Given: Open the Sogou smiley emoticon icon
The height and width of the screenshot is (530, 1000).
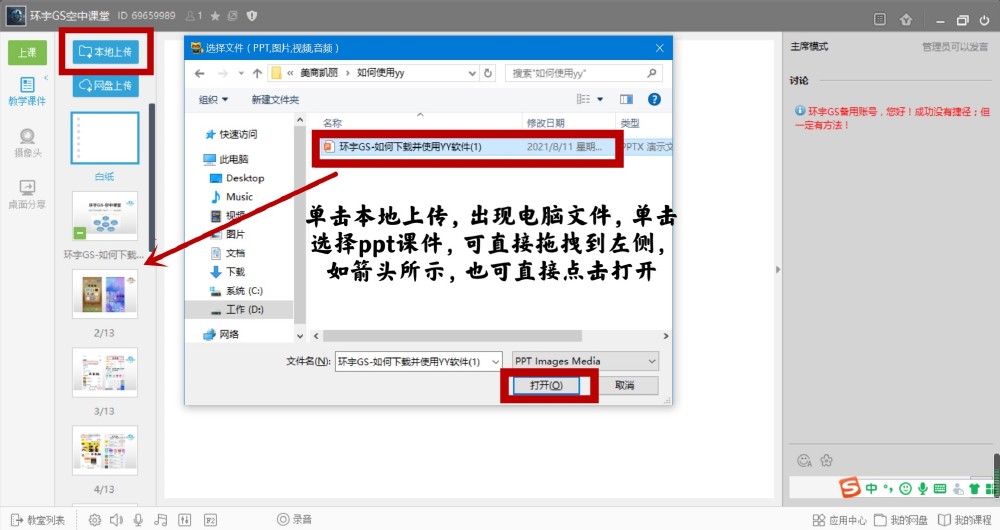Looking at the screenshot, I should click(x=905, y=489).
